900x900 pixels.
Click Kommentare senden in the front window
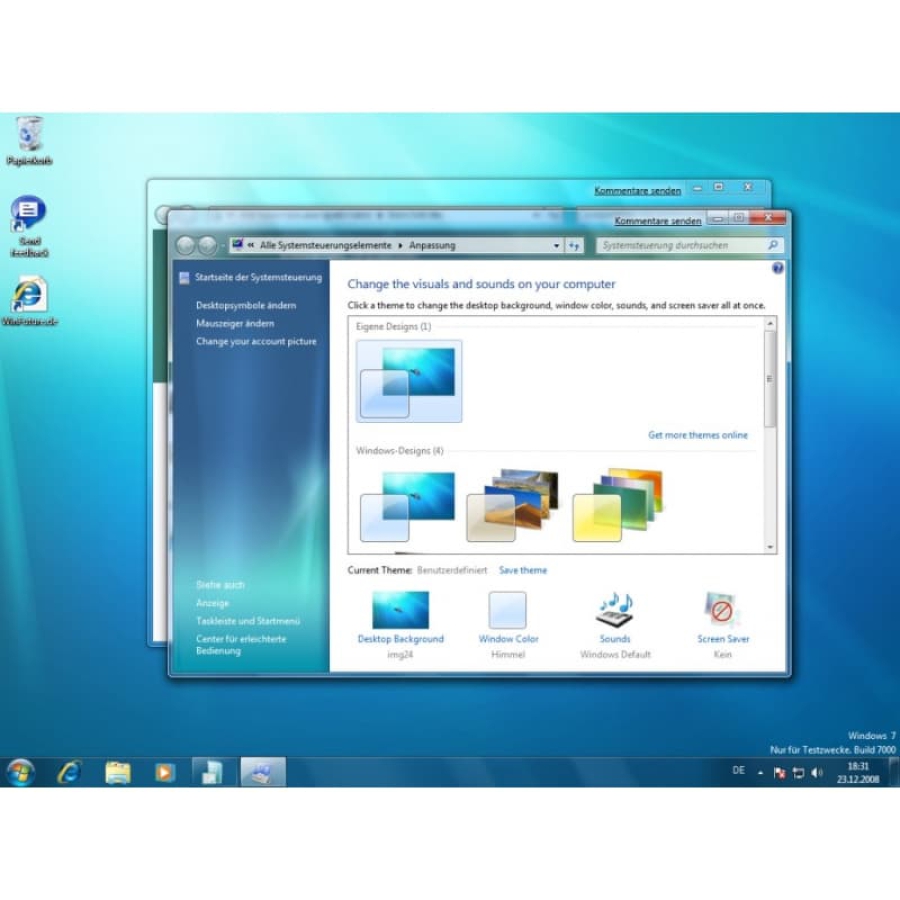(x=658, y=221)
